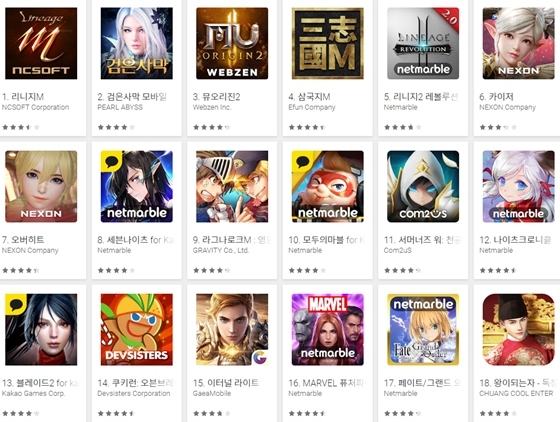Open the Lineage M NCSOFT app icon
The image size is (560, 422).
tap(41, 43)
